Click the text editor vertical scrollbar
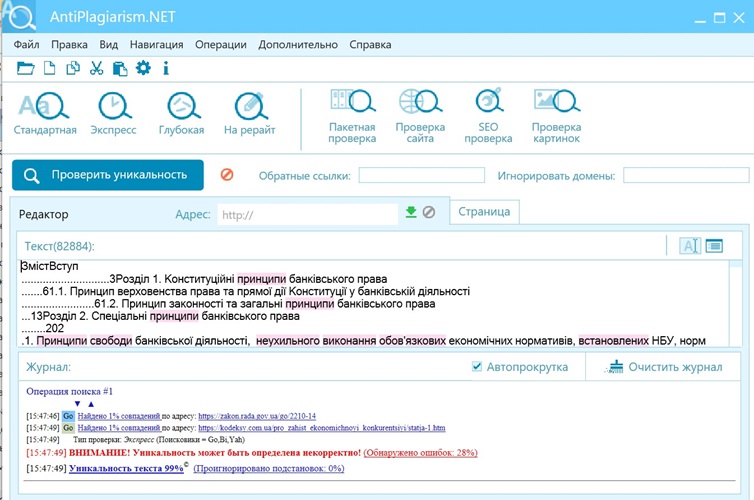The height and width of the screenshot is (500, 754). coord(736,303)
